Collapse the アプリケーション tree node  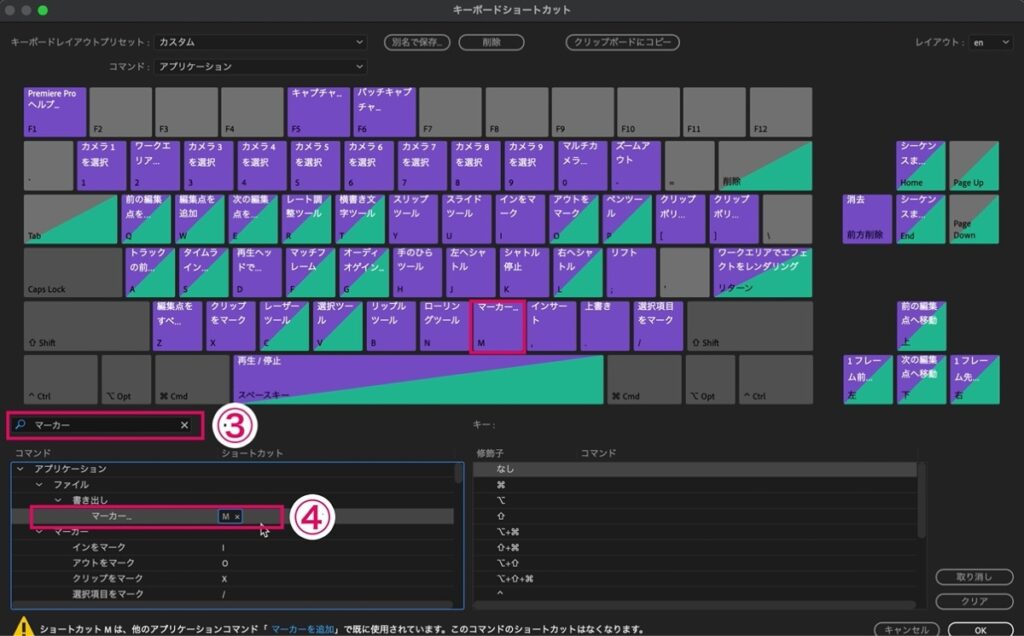[20, 469]
